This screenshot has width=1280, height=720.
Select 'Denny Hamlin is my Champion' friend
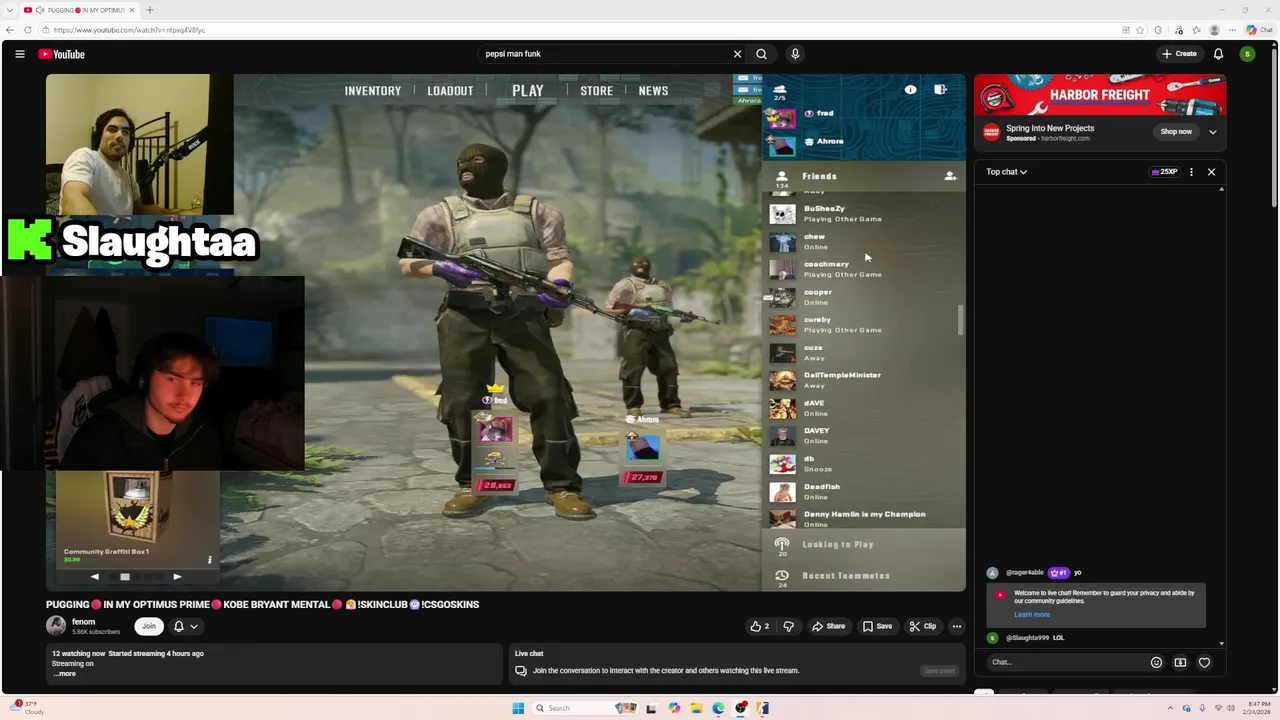(x=862, y=518)
